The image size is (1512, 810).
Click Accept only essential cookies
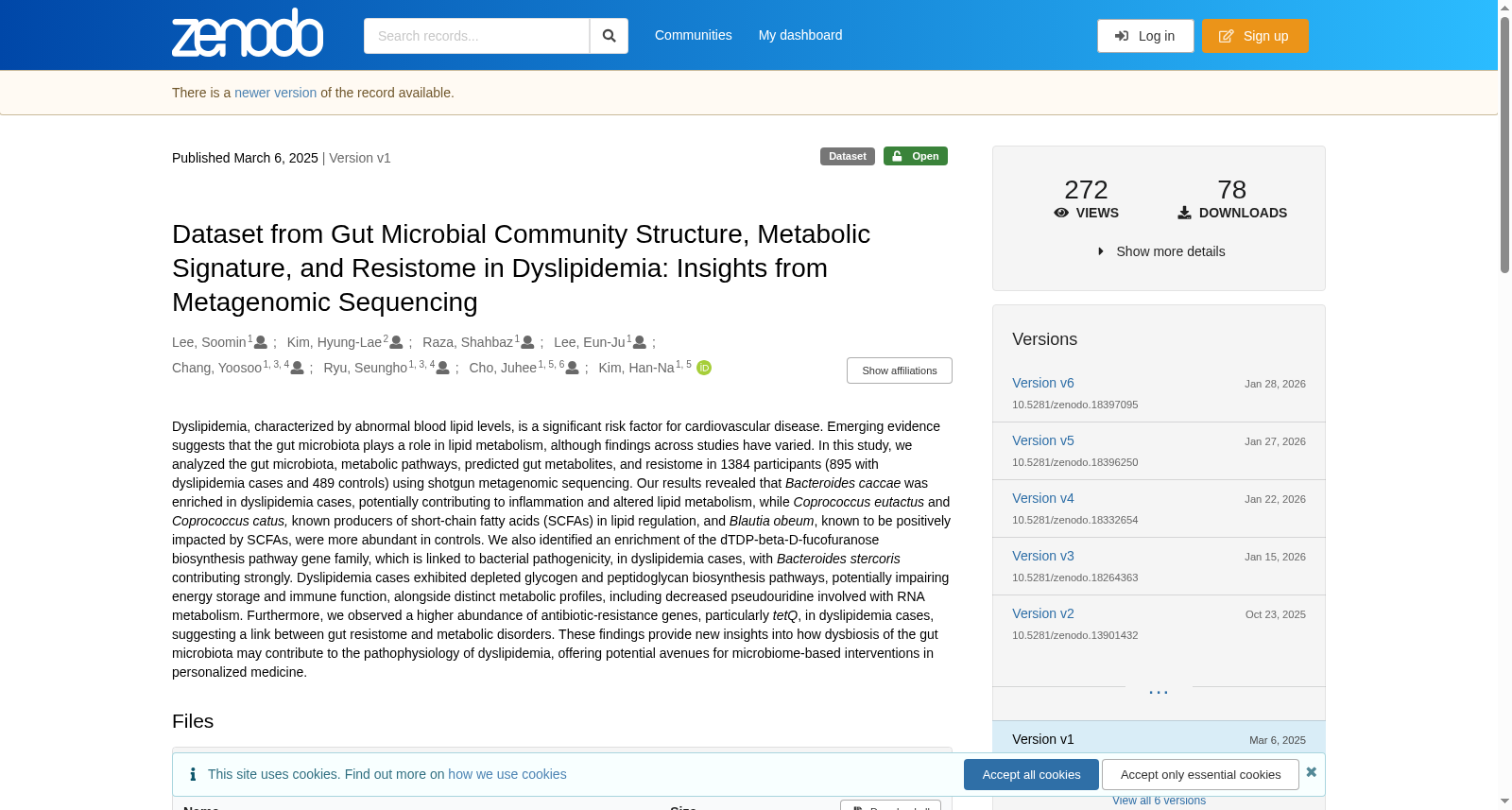pos(1200,775)
